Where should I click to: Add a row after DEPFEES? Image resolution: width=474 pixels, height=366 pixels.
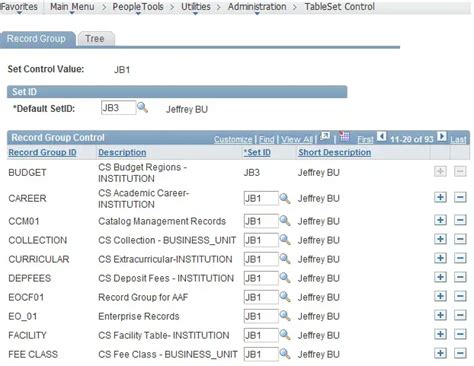(440, 277)
